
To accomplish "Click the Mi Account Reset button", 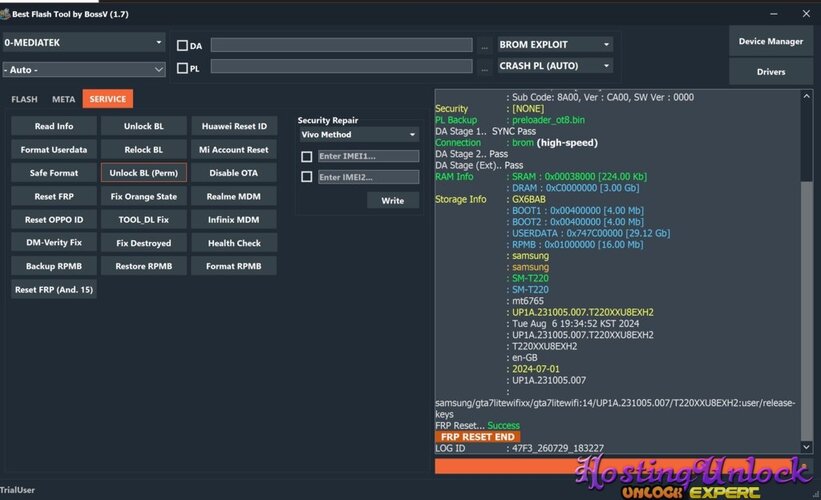I will pyautogui.click(x=234, y=150).
